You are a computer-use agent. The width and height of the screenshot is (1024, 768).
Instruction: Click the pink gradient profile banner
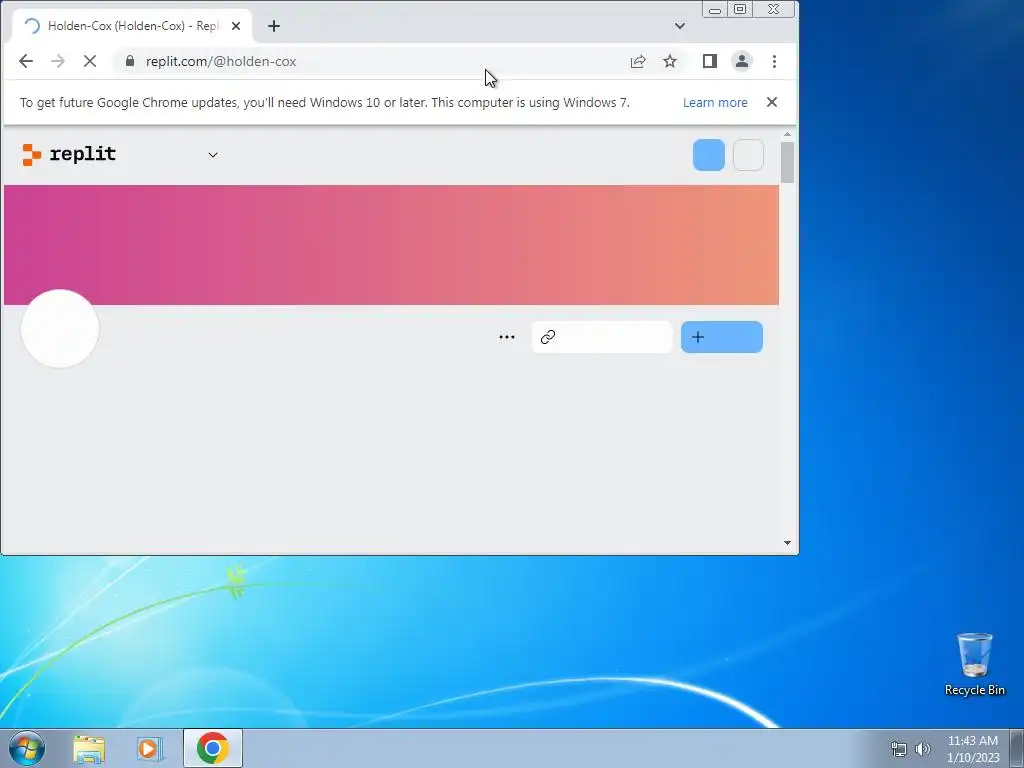(x=391, y=245)
